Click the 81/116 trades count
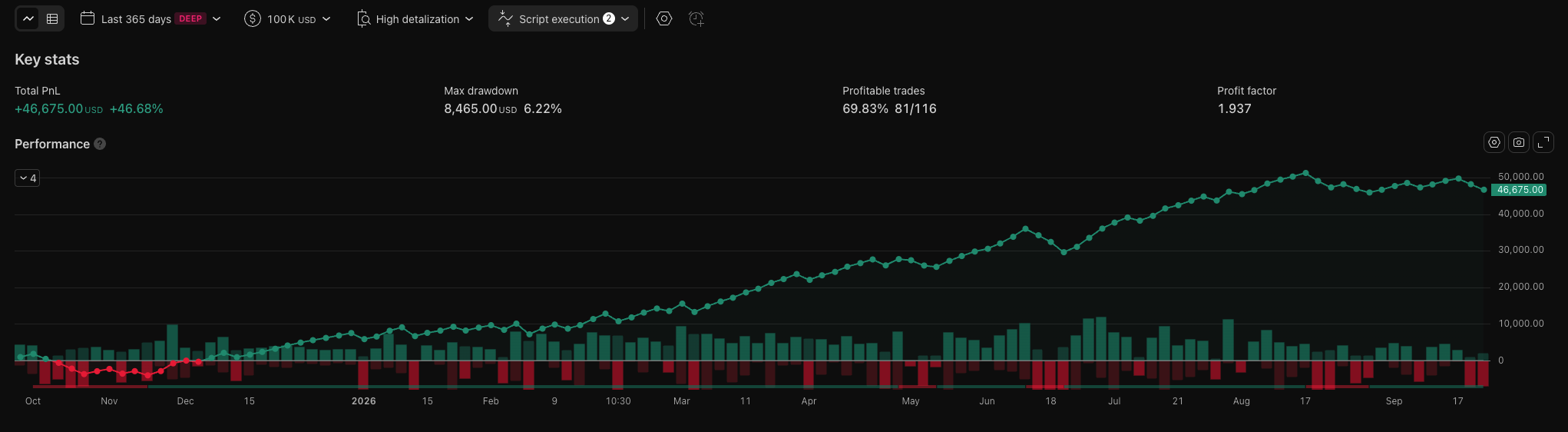 [x=915, y=109]
